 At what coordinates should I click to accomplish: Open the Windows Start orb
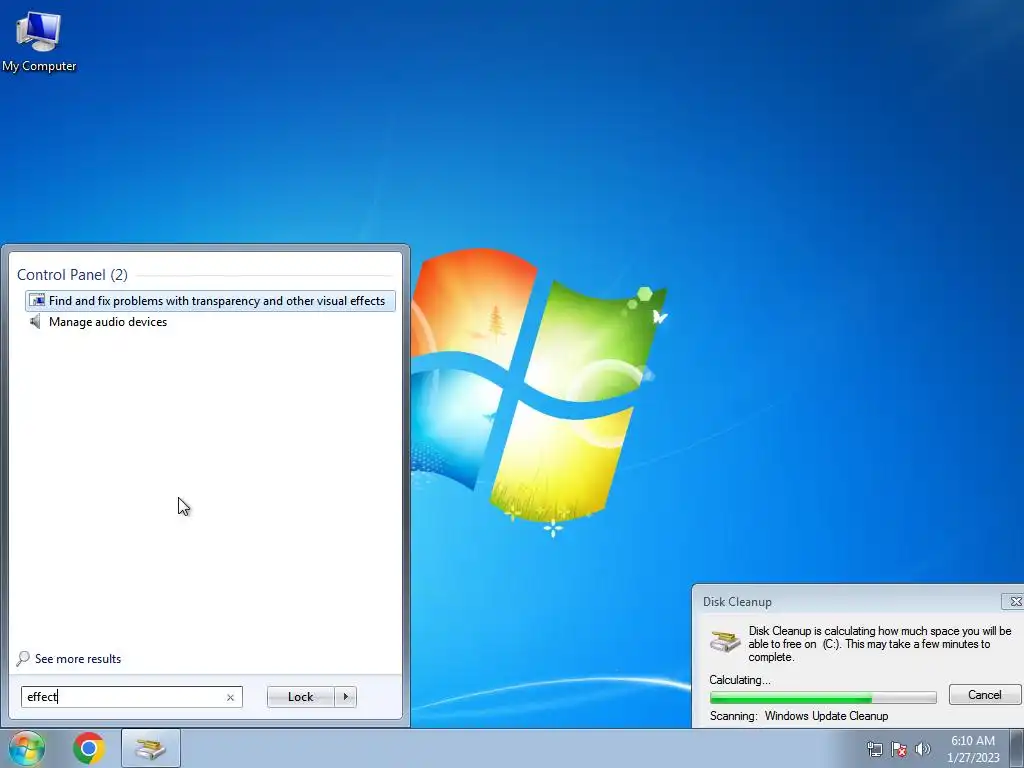click(27, 748)
